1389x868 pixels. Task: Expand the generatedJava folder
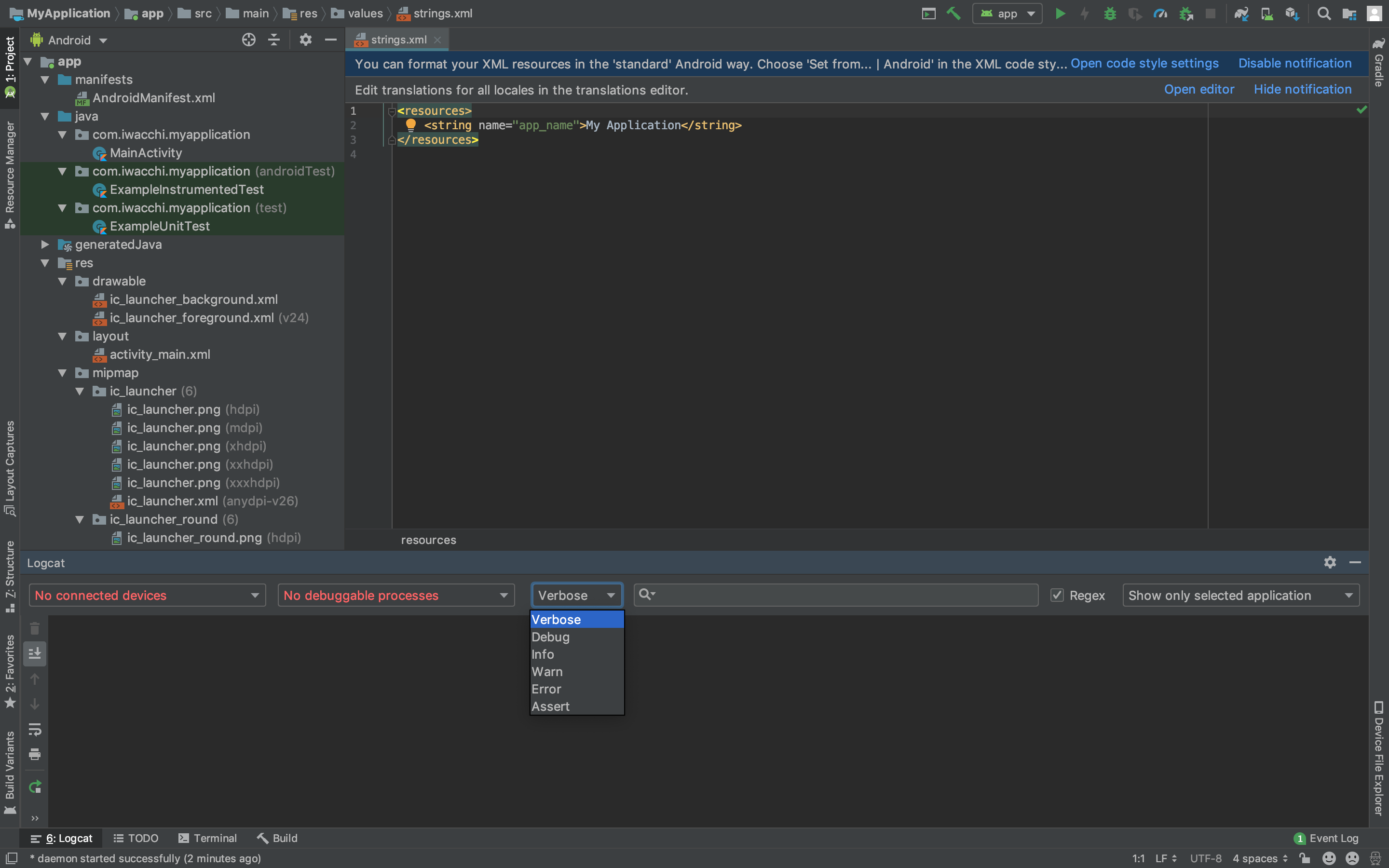45,244
